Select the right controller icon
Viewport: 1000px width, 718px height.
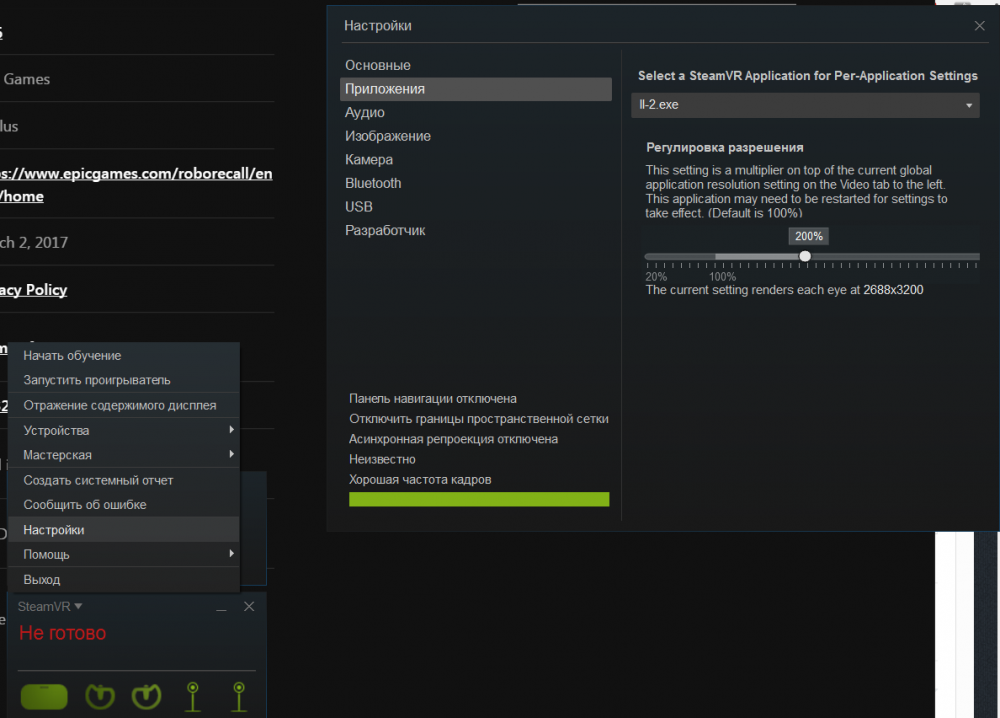[145, 696]
